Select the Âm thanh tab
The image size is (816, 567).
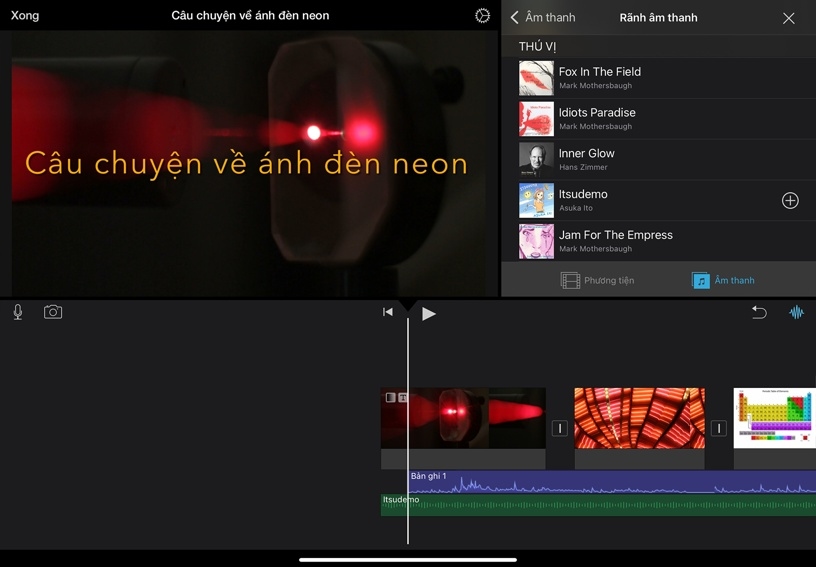(x=723, y=281)
